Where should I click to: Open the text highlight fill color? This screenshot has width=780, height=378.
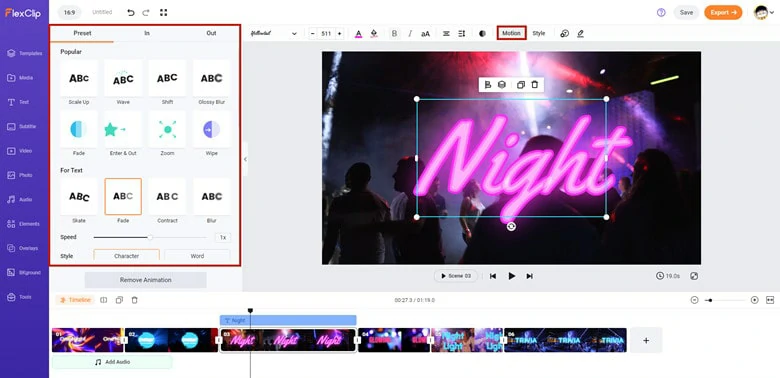click(374, 34)
